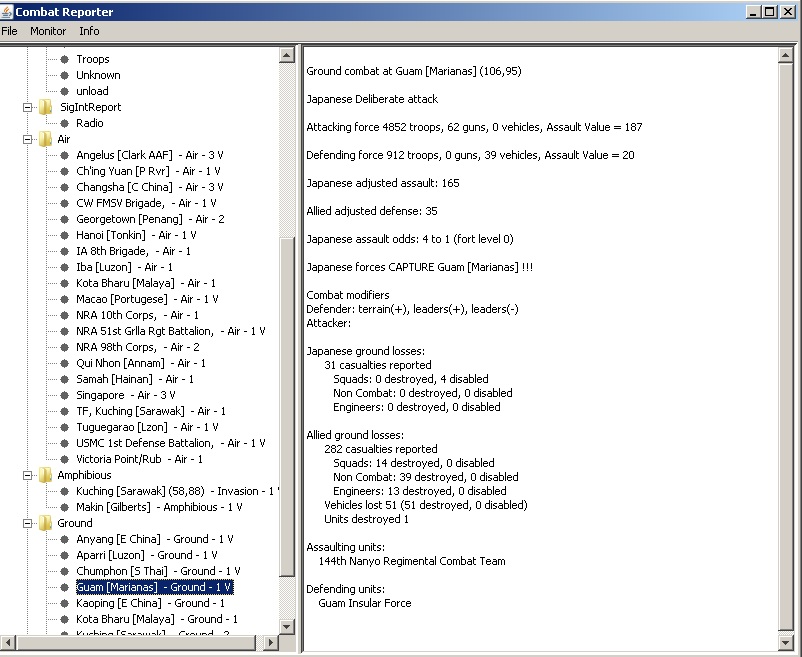Select the unload tree item
Viewport: 802px width, 657px height.
pos(92,91)
